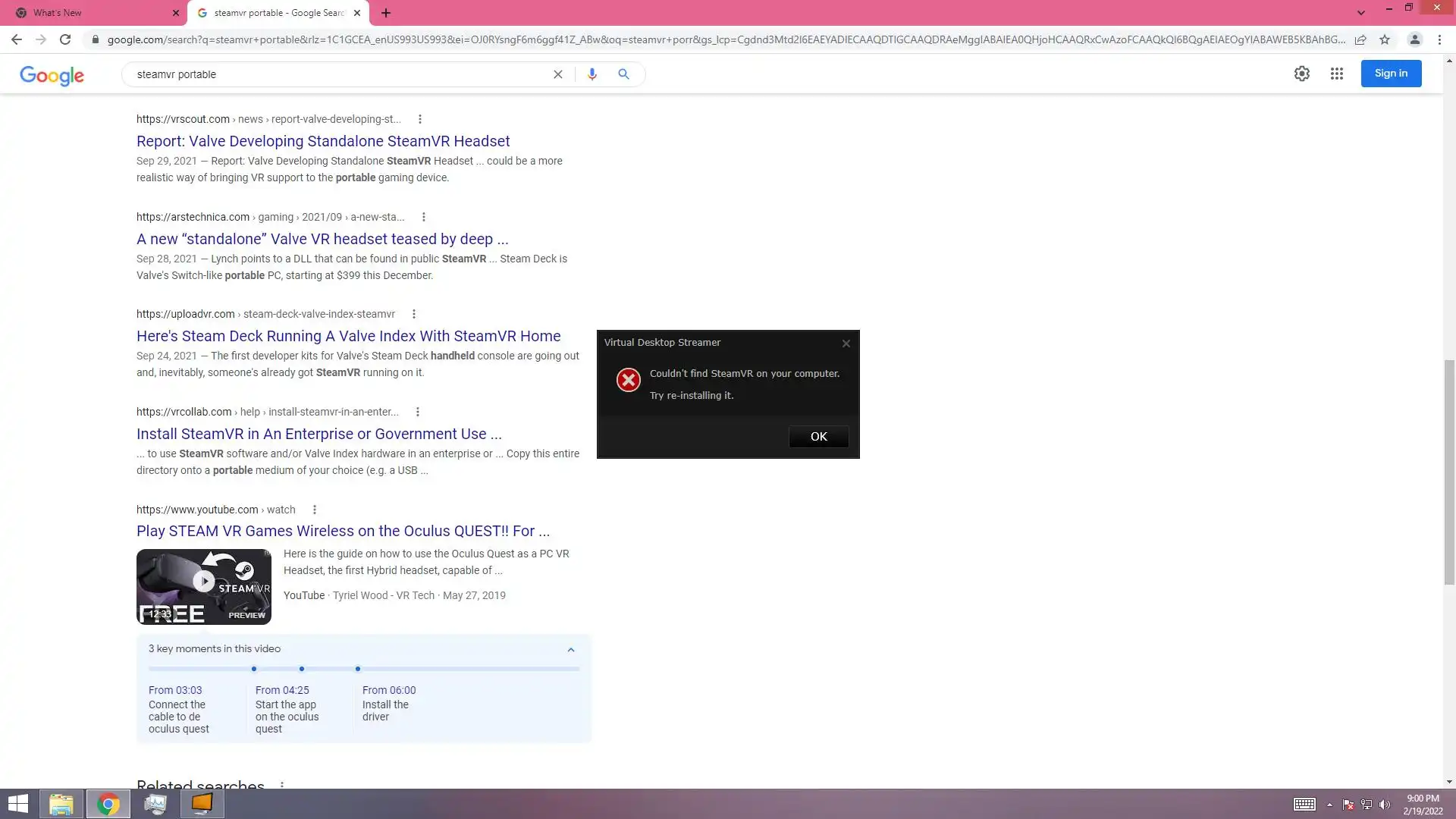
Task: Play the Oculus Quest video thumbnail preview
Action: click(x=203, y=582)
